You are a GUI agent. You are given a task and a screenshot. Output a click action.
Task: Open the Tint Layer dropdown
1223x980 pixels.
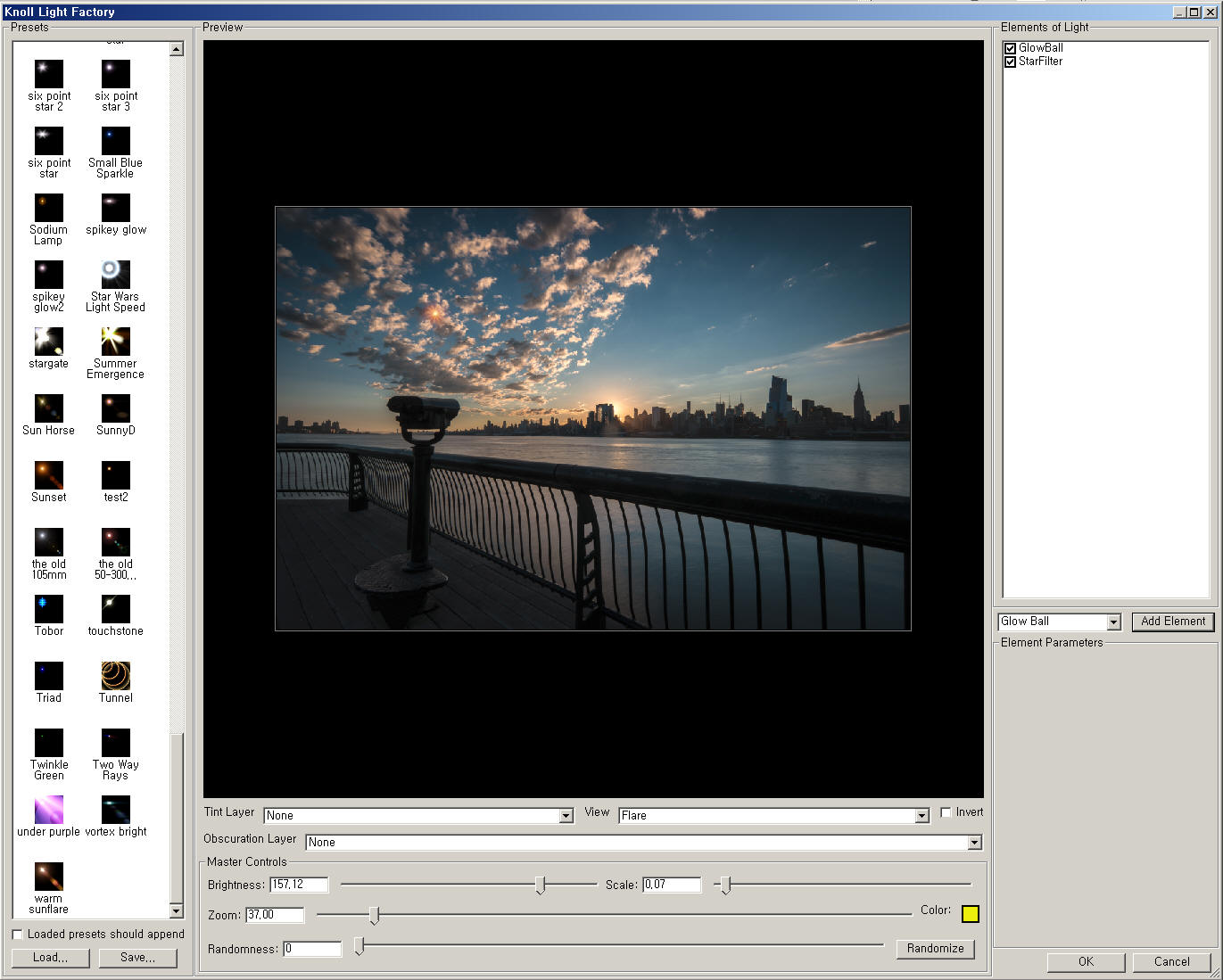566,816
